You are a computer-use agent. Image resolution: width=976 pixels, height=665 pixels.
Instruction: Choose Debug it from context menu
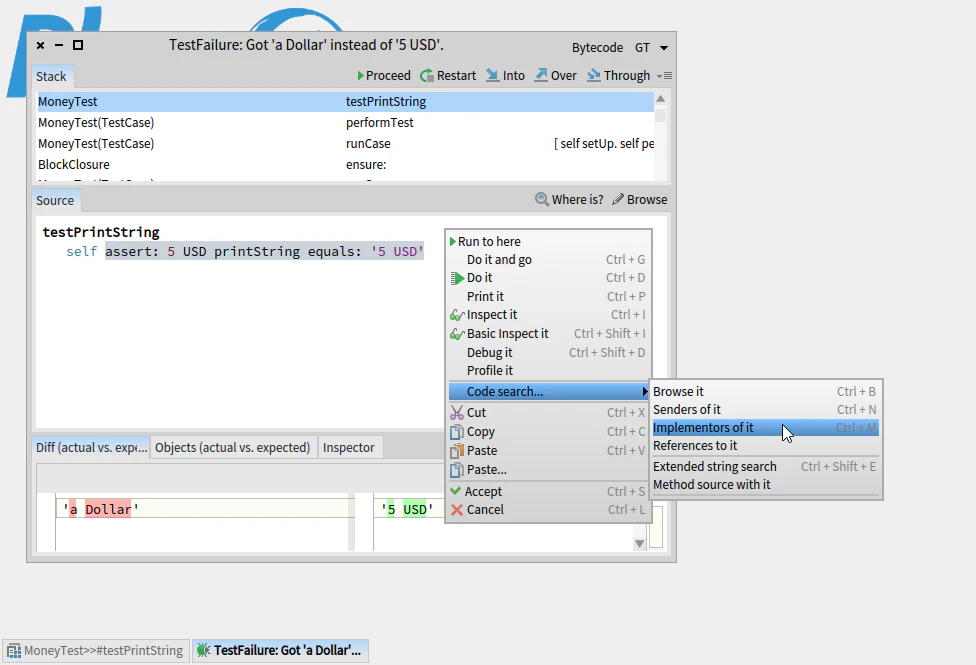click(548, 352)
